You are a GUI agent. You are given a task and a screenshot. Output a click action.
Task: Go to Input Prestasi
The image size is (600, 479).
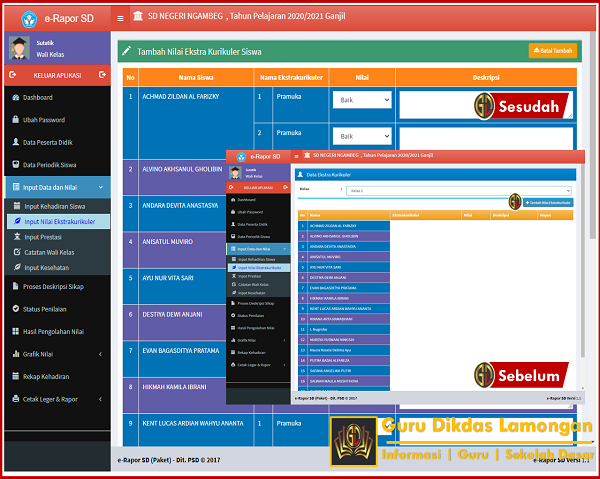click(x=58, y=237)
